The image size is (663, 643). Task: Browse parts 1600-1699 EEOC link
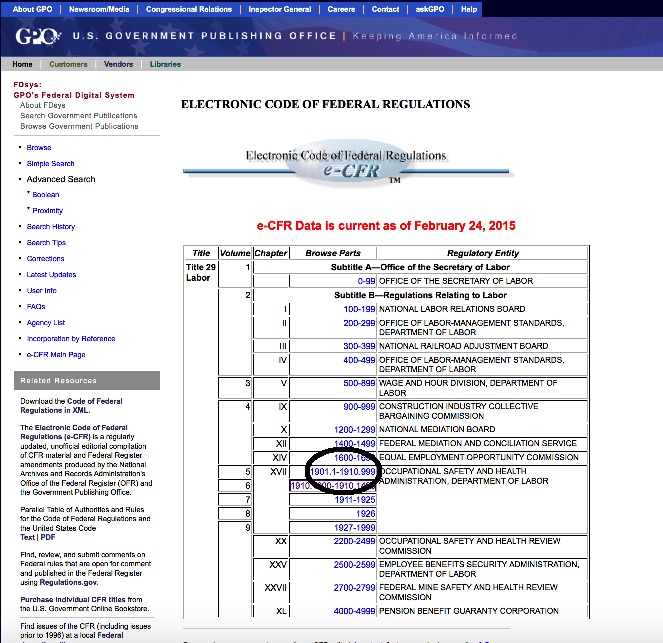pos(354,458)
